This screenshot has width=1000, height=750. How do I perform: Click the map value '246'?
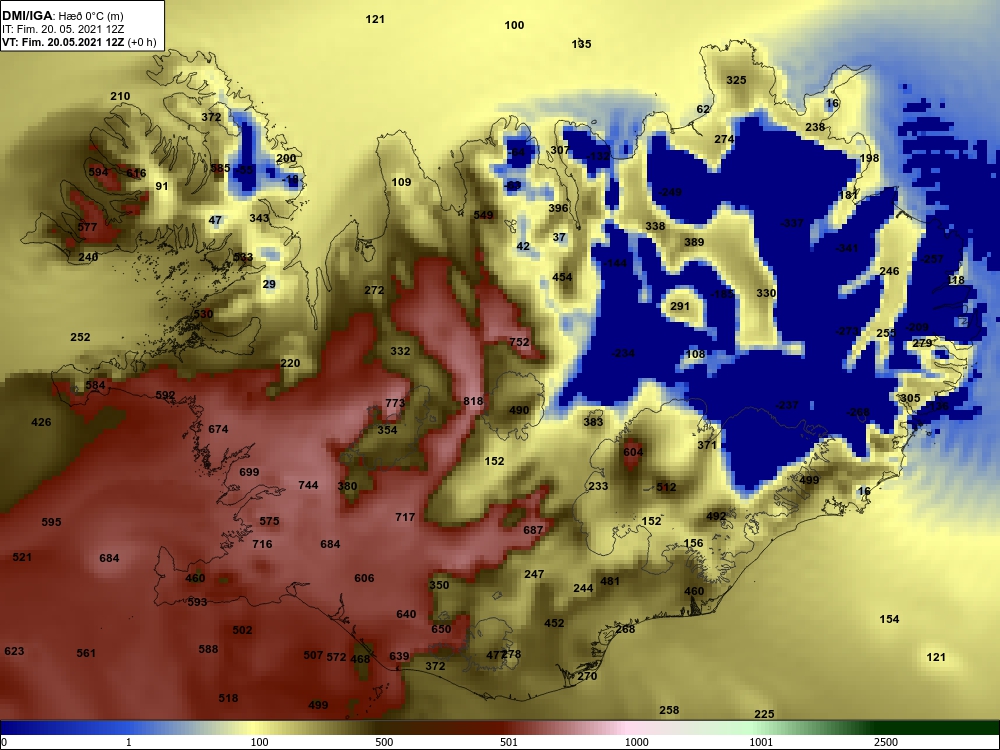889,271
